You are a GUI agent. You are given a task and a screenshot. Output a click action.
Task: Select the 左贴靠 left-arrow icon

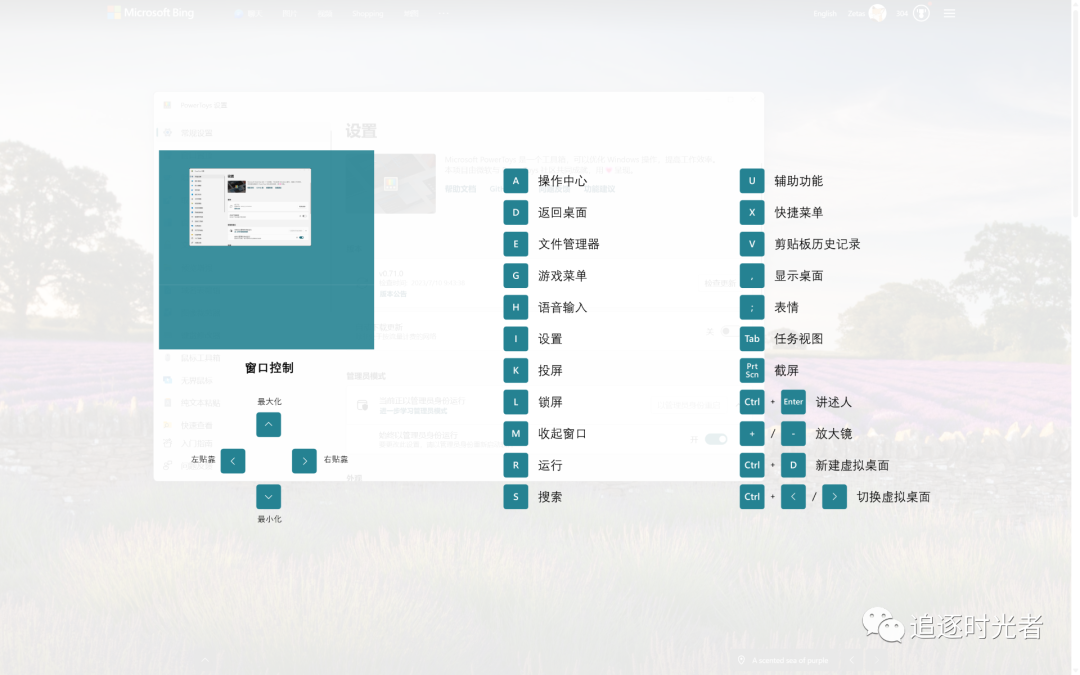click(232, 461)
